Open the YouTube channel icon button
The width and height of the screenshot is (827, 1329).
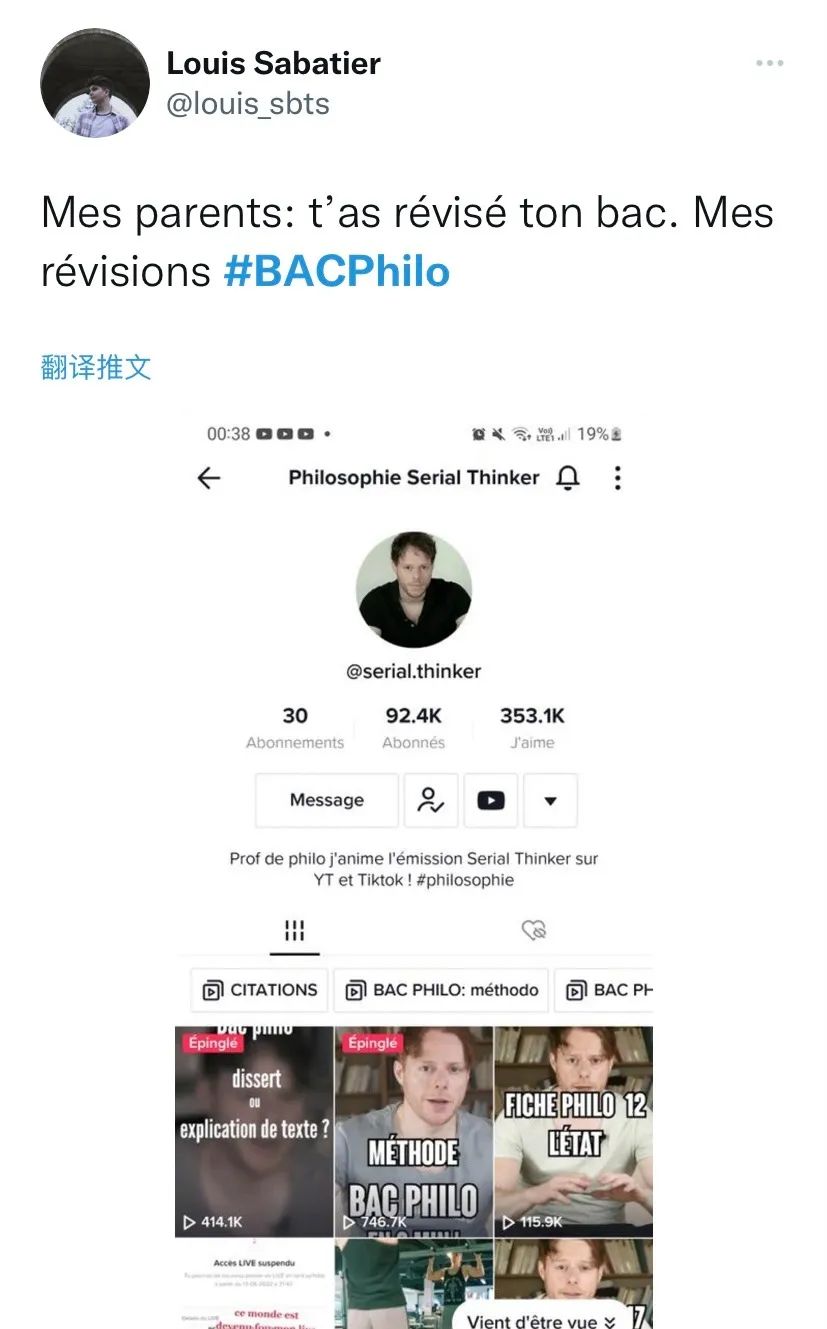point(491,800)
